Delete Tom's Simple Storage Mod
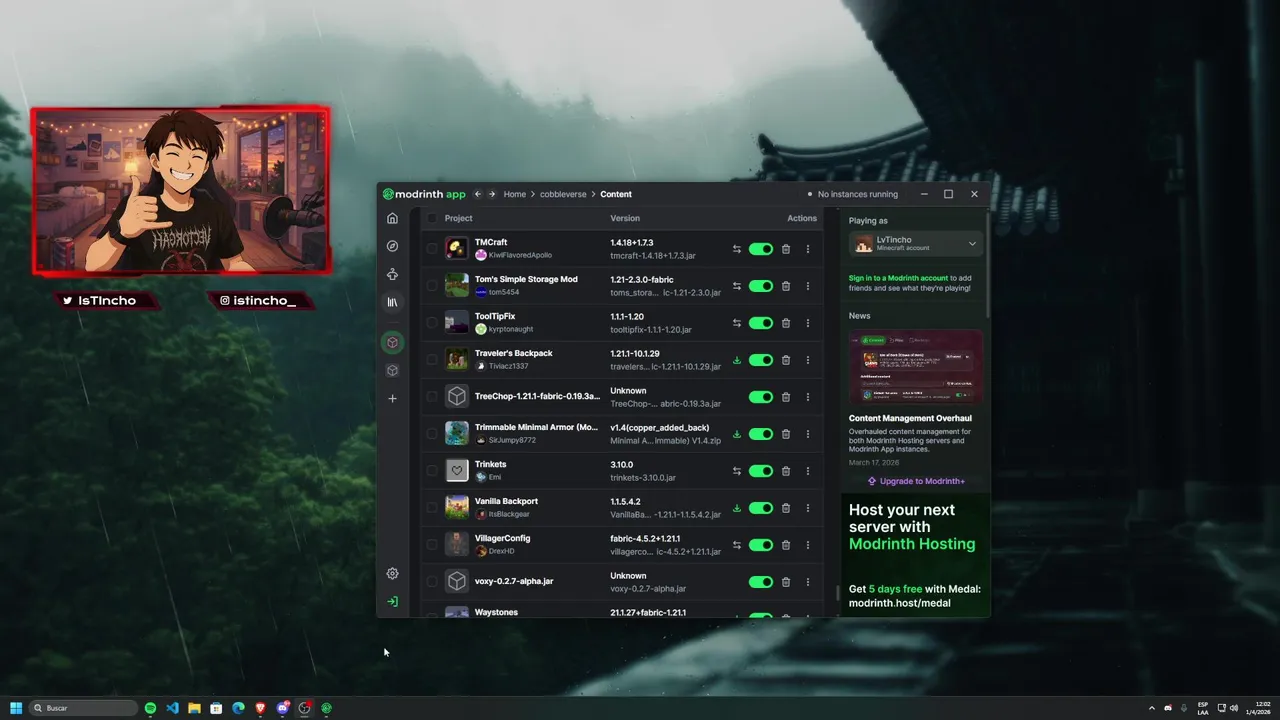 point(786,286)
